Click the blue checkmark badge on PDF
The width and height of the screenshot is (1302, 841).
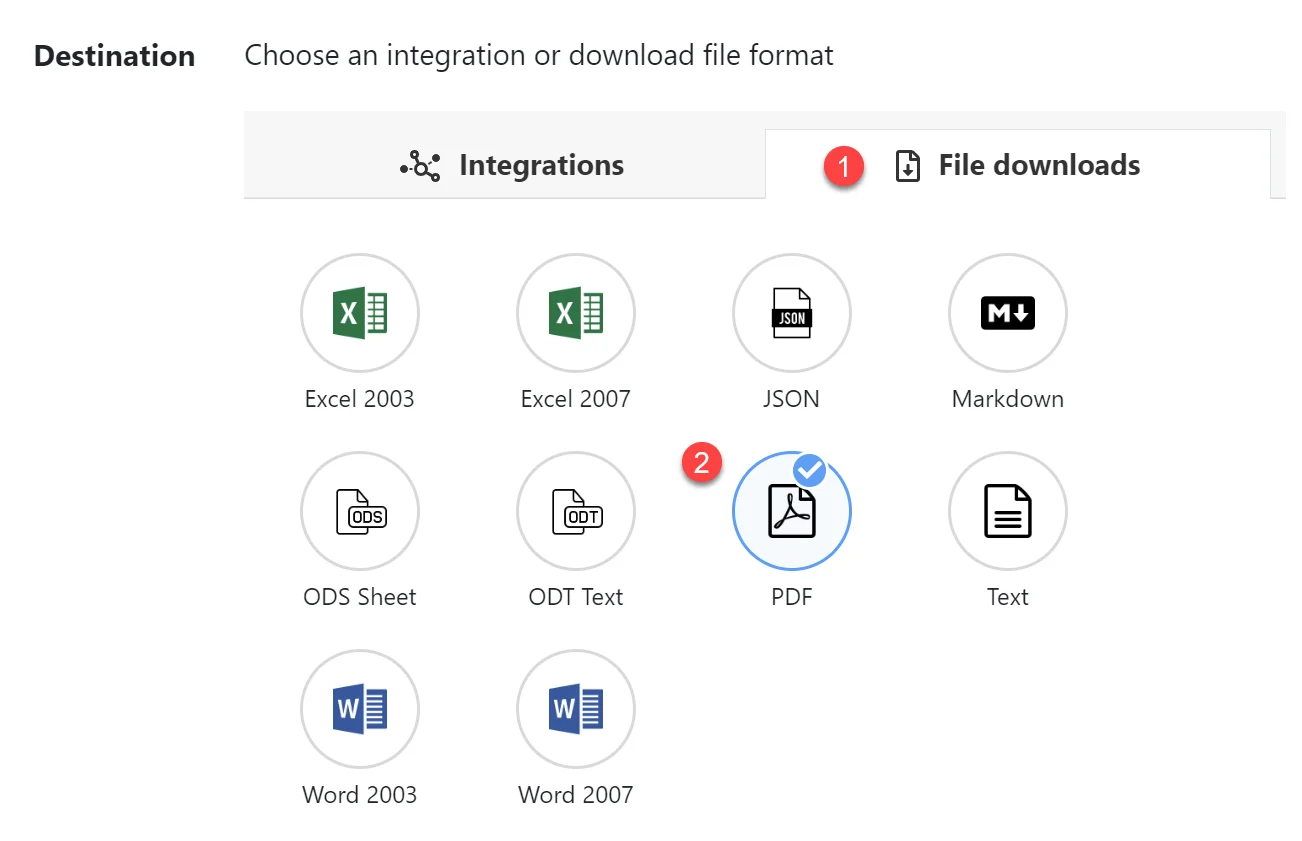809,469
